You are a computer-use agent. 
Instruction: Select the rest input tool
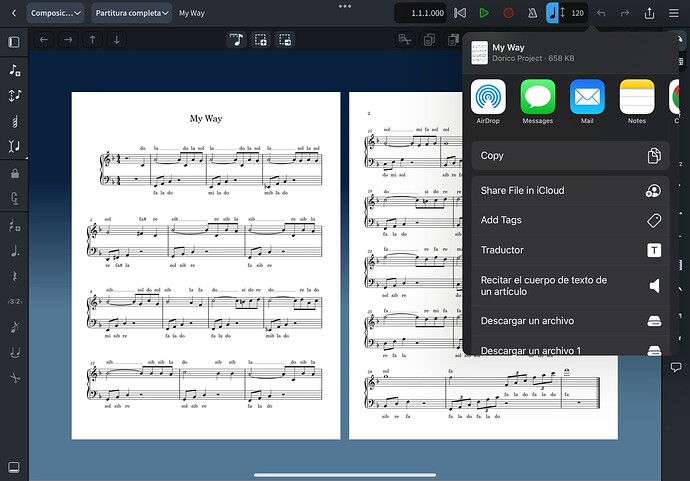15,276
